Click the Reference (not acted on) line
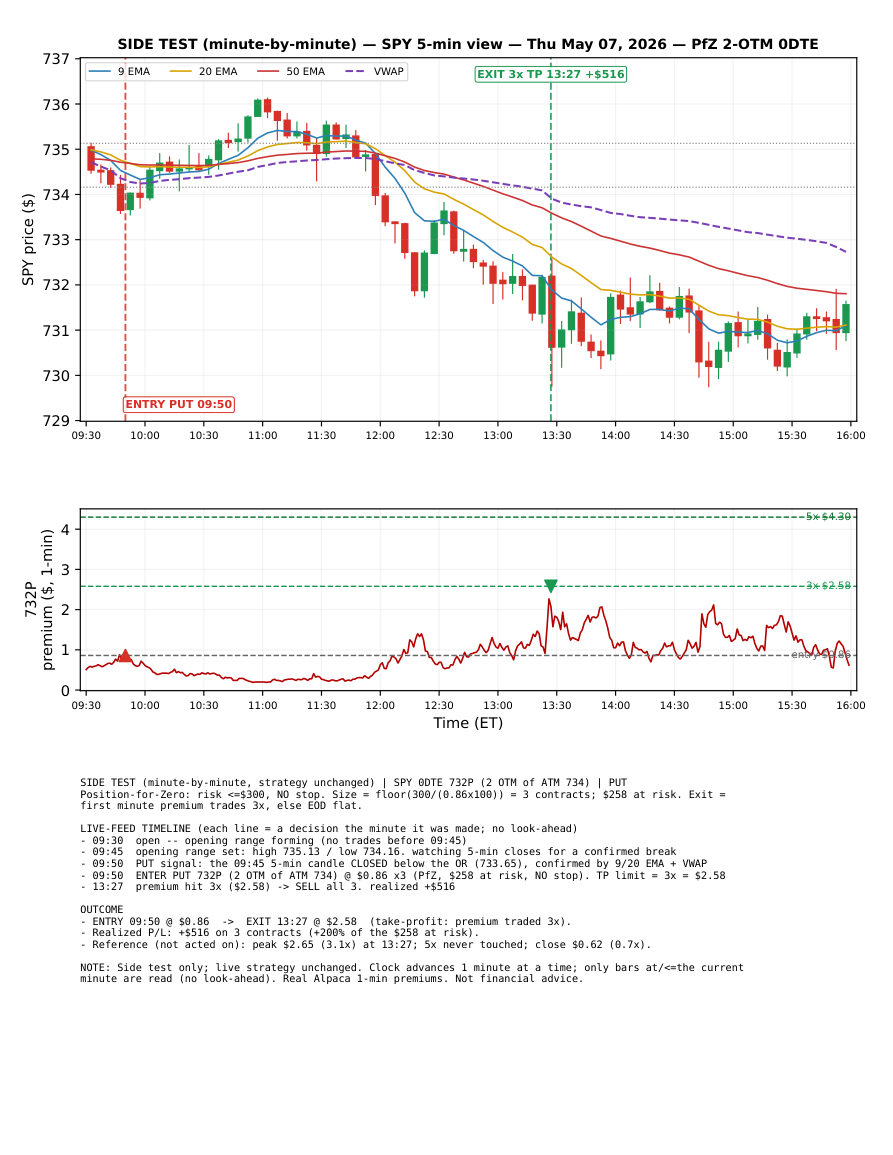This screenshot has height=1155, width=893. coord(365,944)
